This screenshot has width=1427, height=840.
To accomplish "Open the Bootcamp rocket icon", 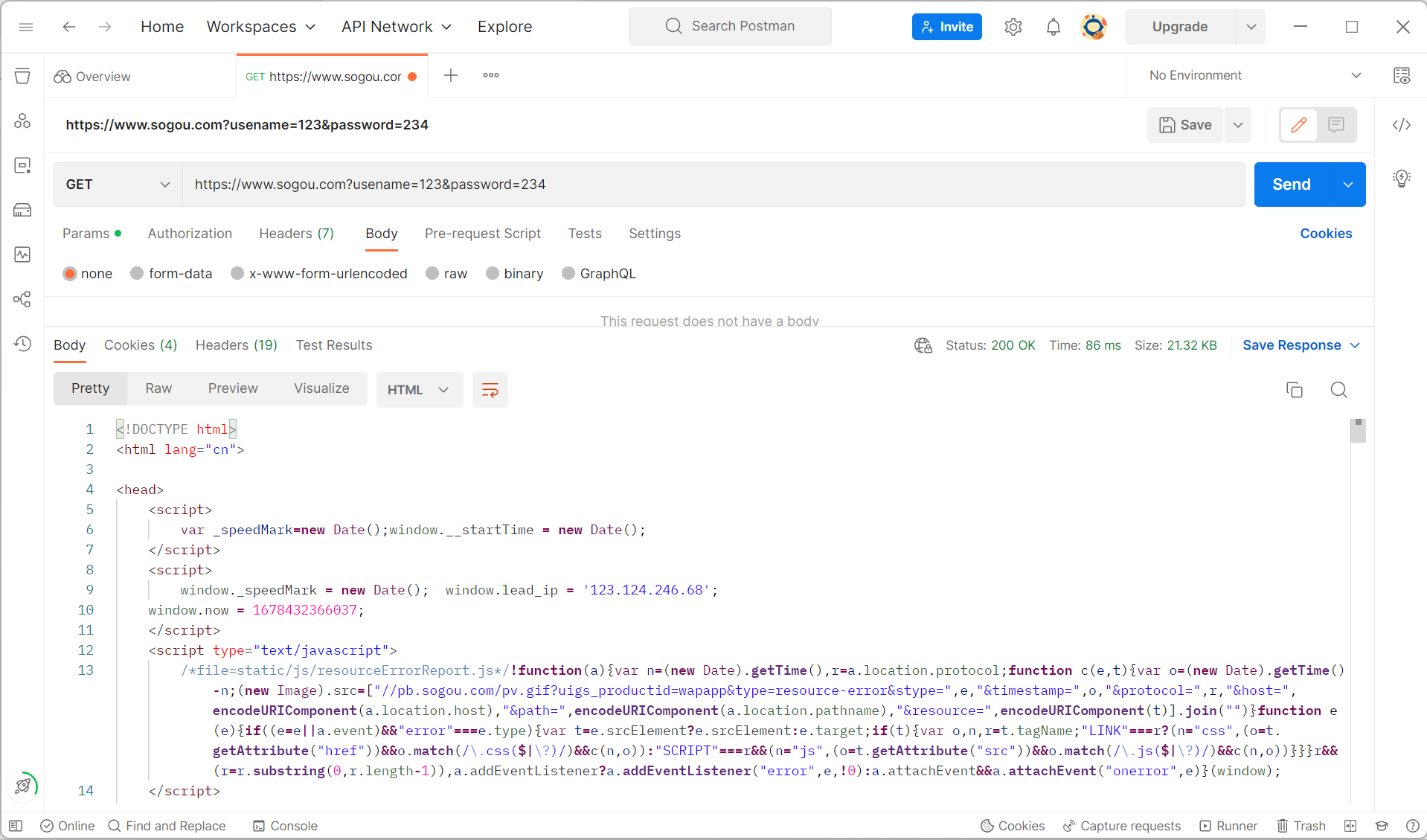I will click(23, 786).
